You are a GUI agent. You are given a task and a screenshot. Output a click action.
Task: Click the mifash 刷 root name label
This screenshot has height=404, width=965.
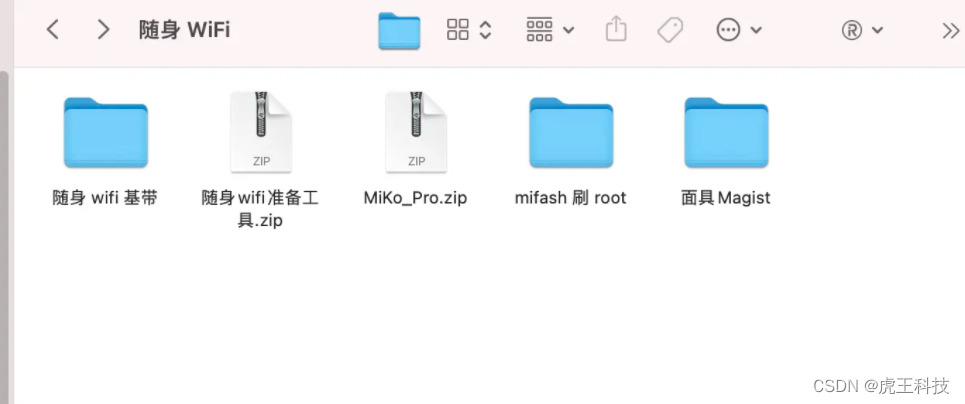571,198
